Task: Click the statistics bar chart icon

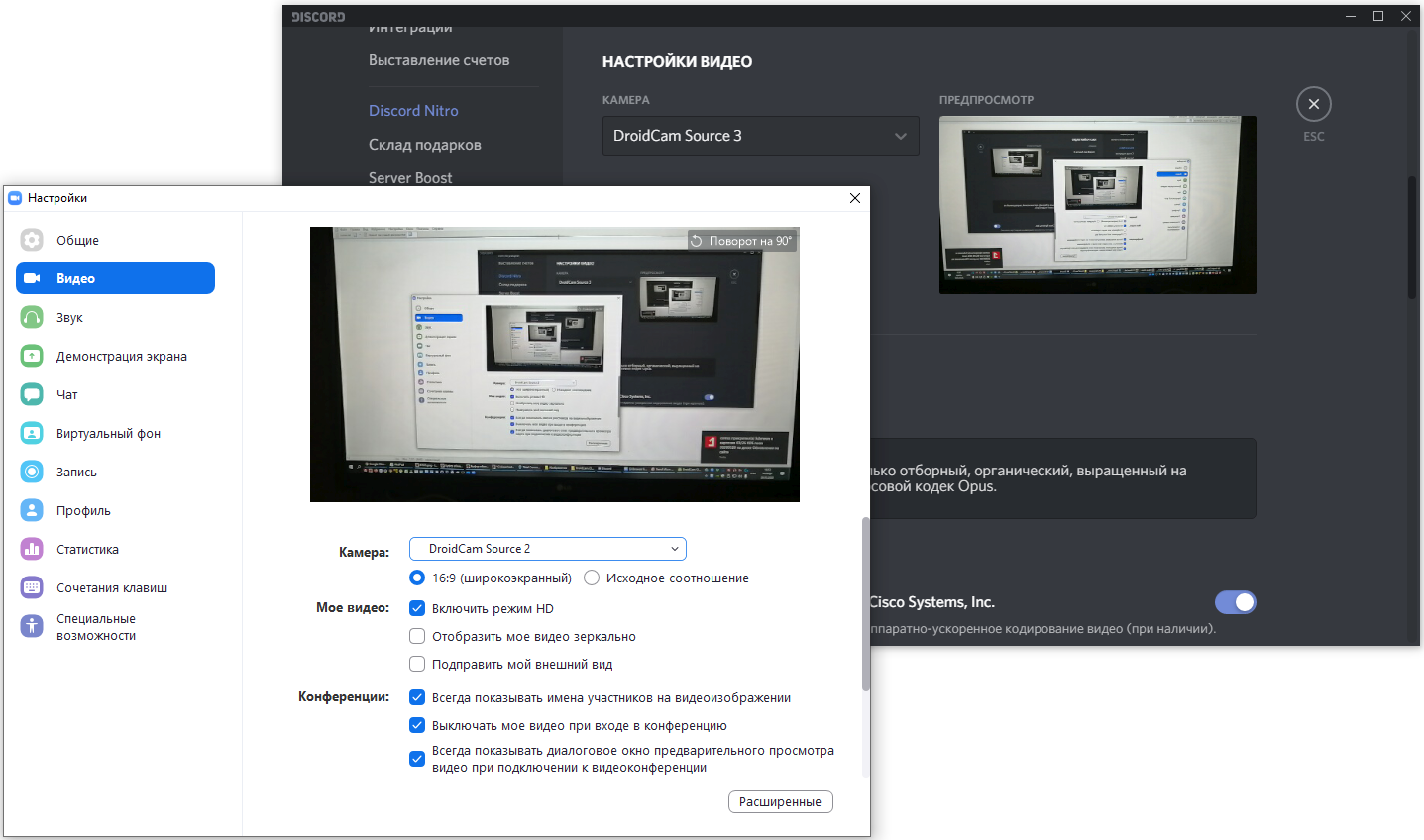Action: pyautogui.click(x=32, y=549)
